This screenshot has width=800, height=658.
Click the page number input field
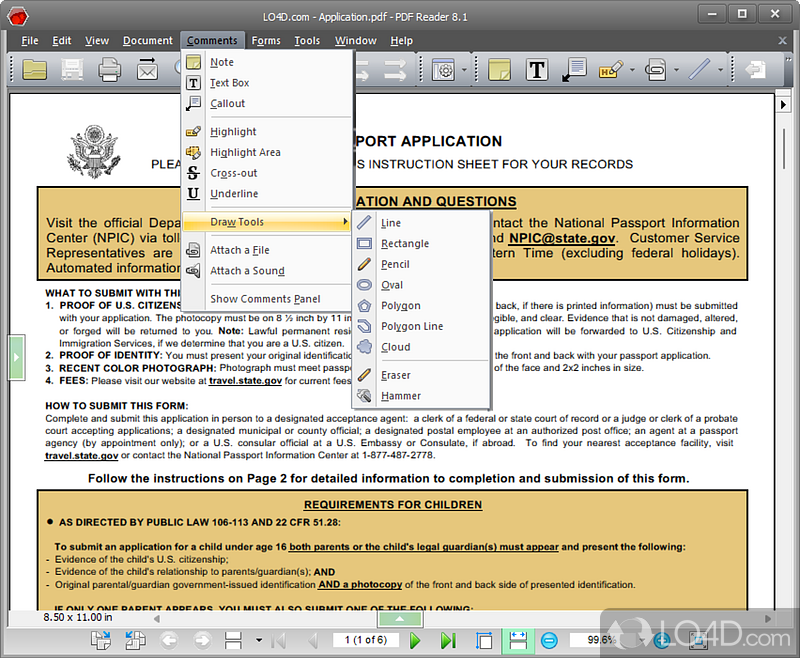tap(366, 640)
